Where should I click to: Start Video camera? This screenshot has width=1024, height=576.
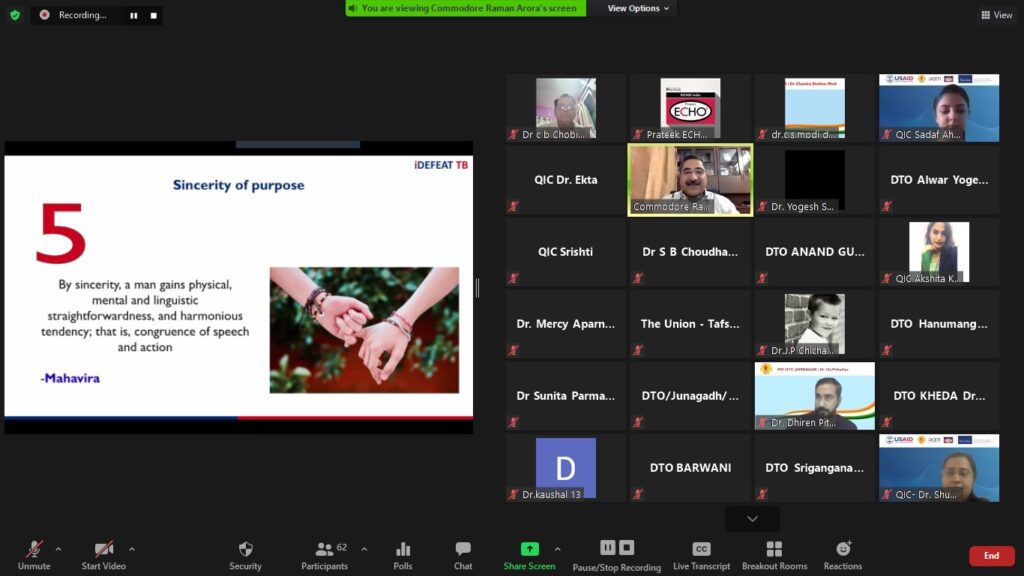click(x=103, y=555)
